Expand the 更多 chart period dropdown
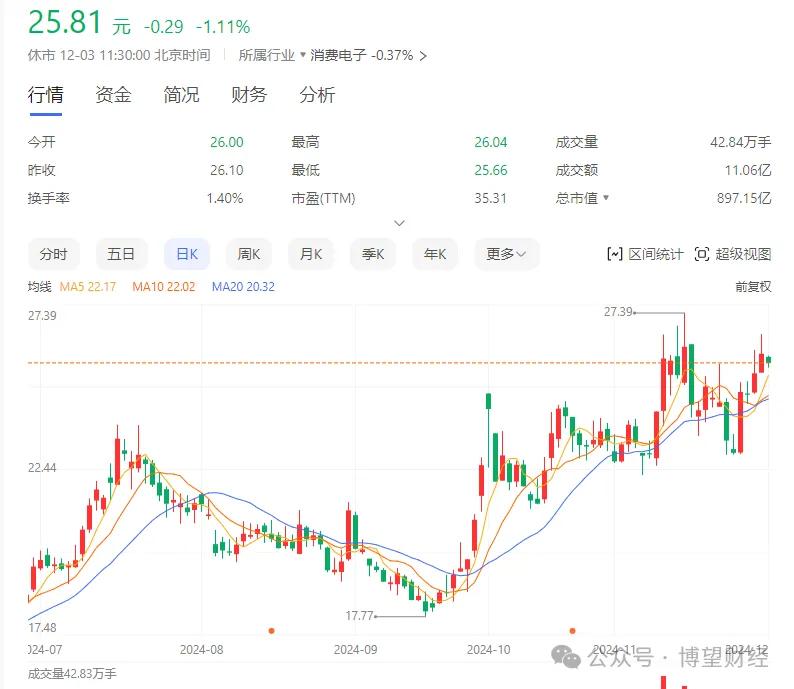Screen dimensions: 794x689 tap(507, 254)
